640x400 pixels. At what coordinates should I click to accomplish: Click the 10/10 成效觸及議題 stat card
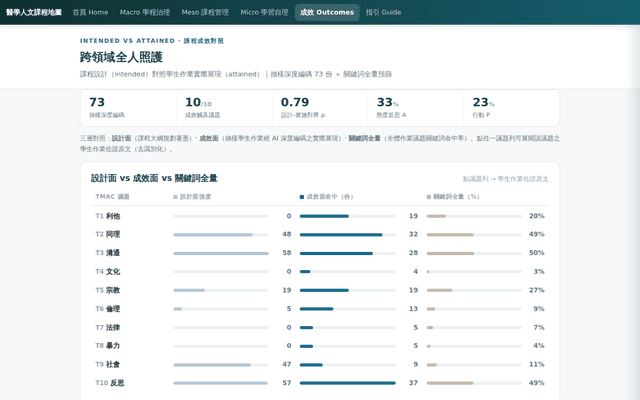[x=224, y=108]
